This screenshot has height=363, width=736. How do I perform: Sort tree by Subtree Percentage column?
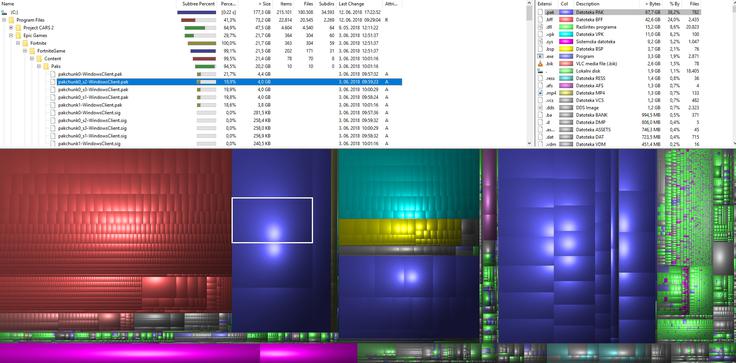point(198,4)
